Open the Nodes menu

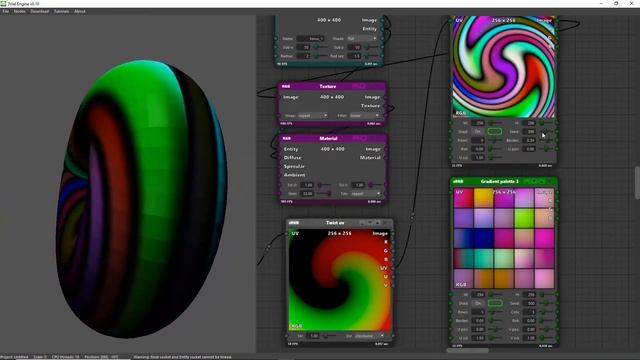point(19,11)
